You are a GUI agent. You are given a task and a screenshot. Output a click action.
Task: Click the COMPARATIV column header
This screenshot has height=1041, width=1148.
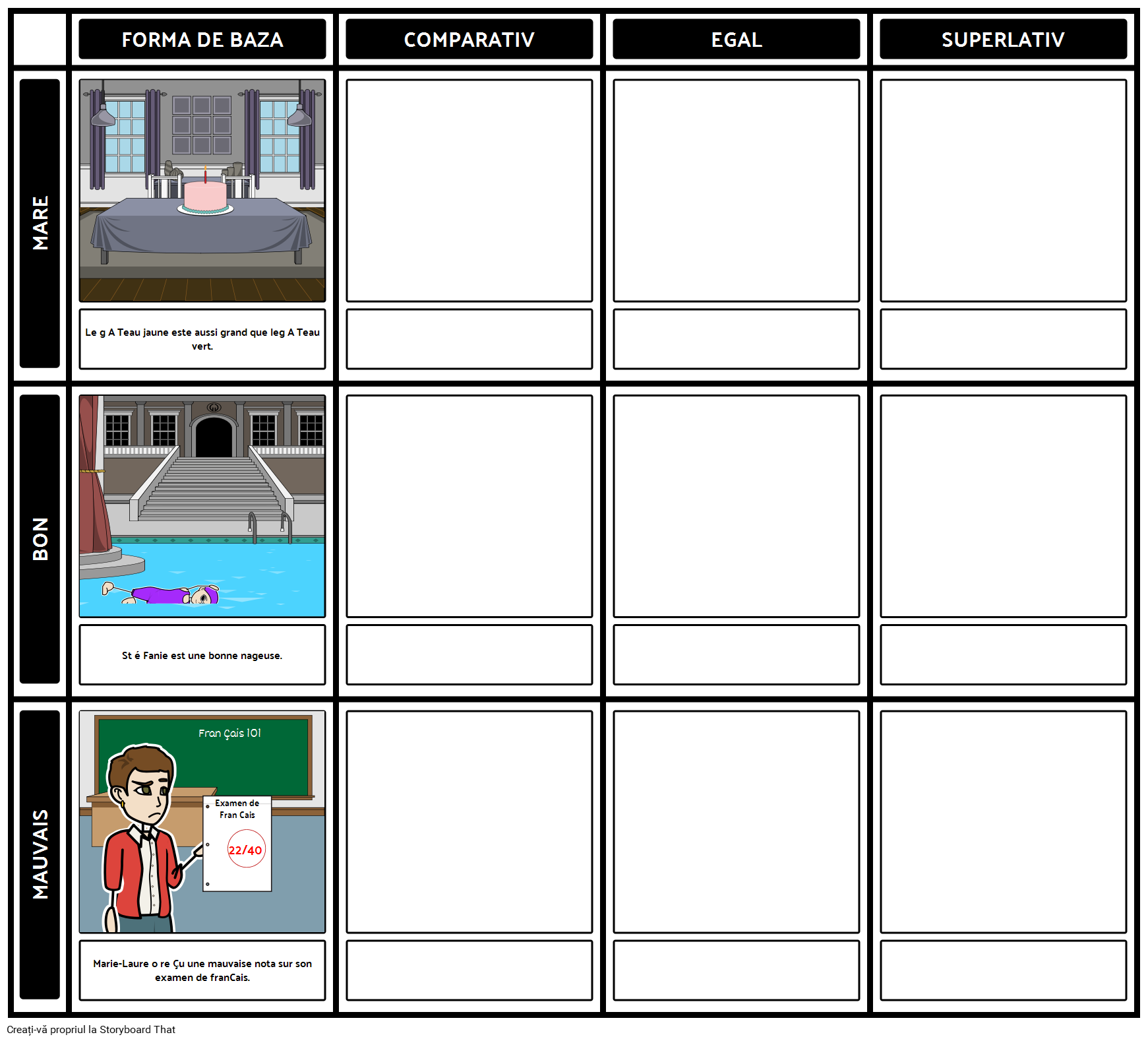tap(469, 40)
